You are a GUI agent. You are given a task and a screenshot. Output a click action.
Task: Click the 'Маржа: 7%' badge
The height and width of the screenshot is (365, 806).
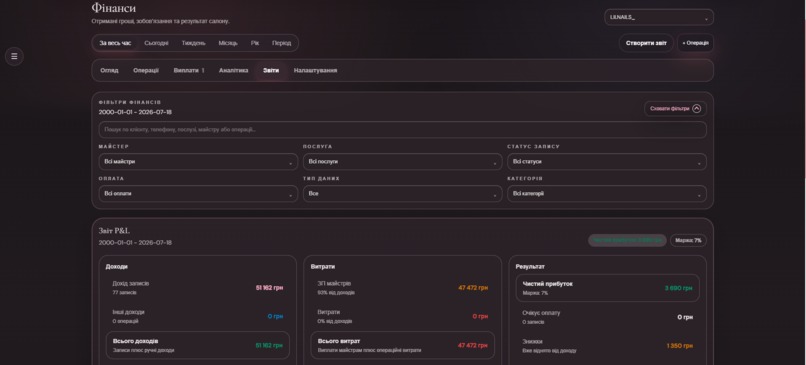(x=688, y=240)
